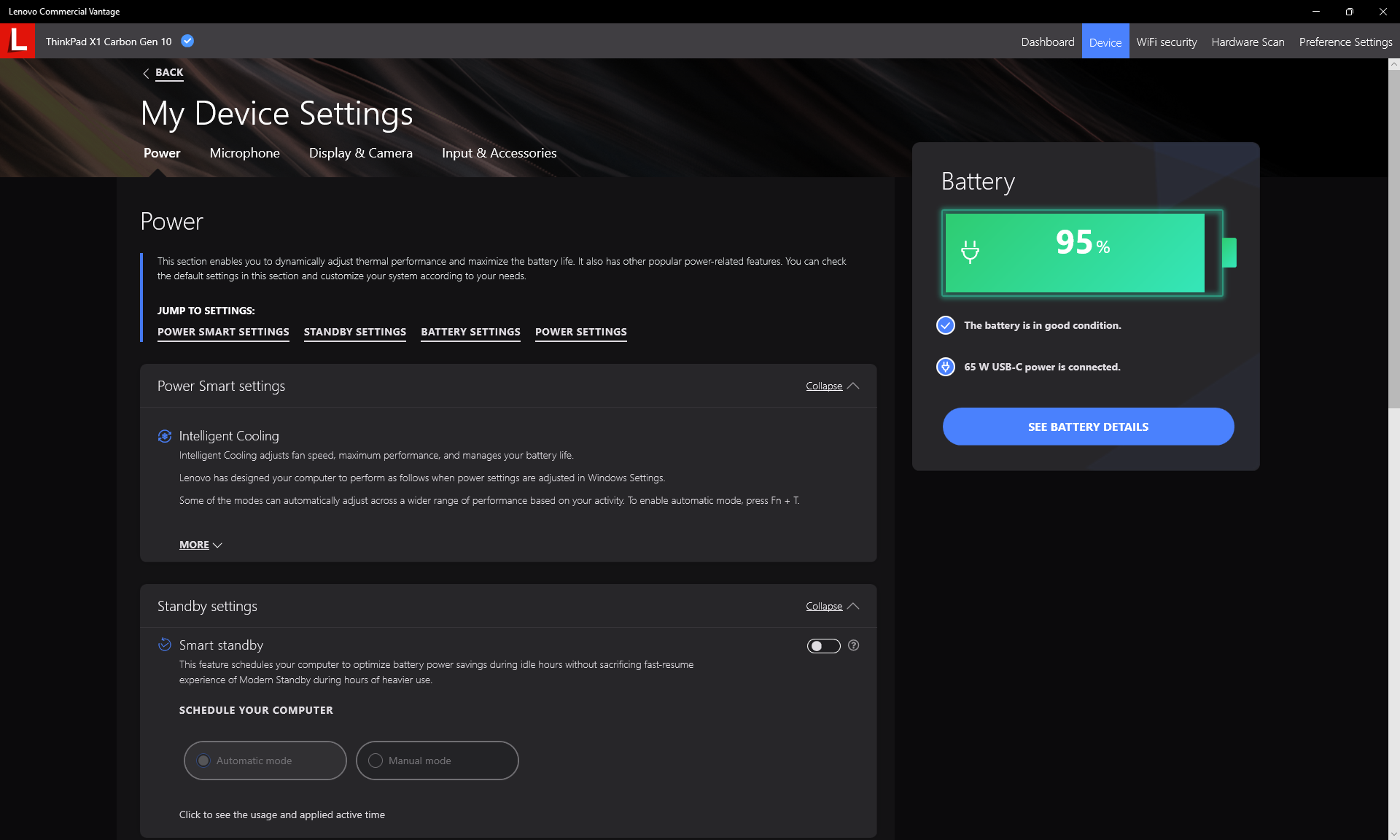Open the Hardware Scan menu item

click(x=1248, y=42)
